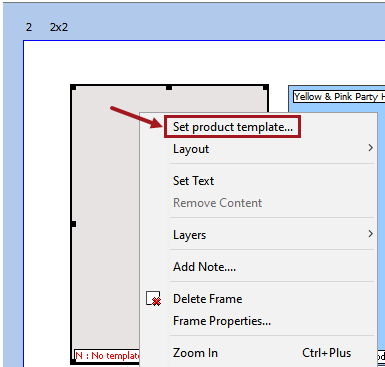This screenshot has height=367, width=385.
Task: Select the top-right corner frame handle
Action: point(266,88)
